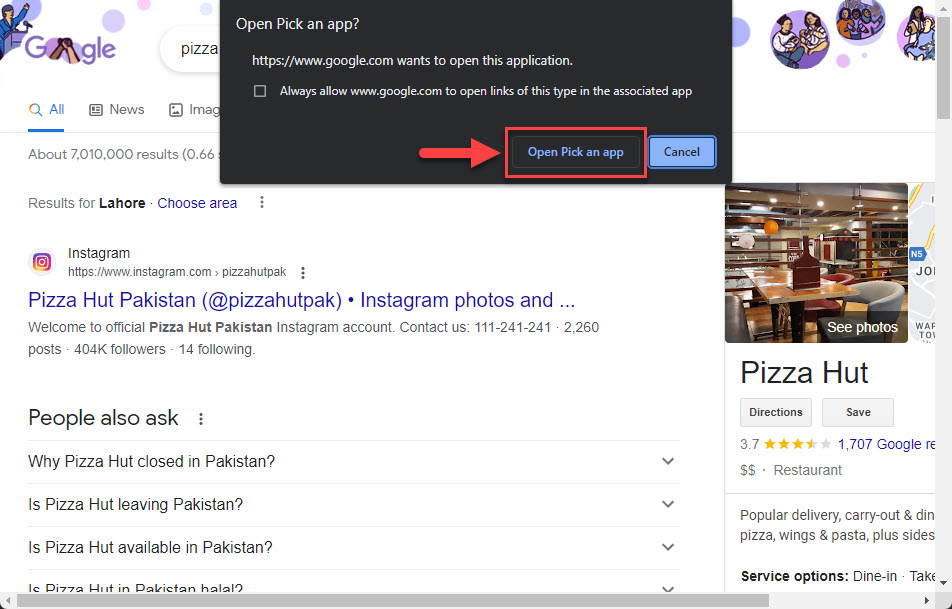This screenshot has width=952, height=609.
Task: Open three-dot menu beside Instagram URL
Action: point(303,273)
